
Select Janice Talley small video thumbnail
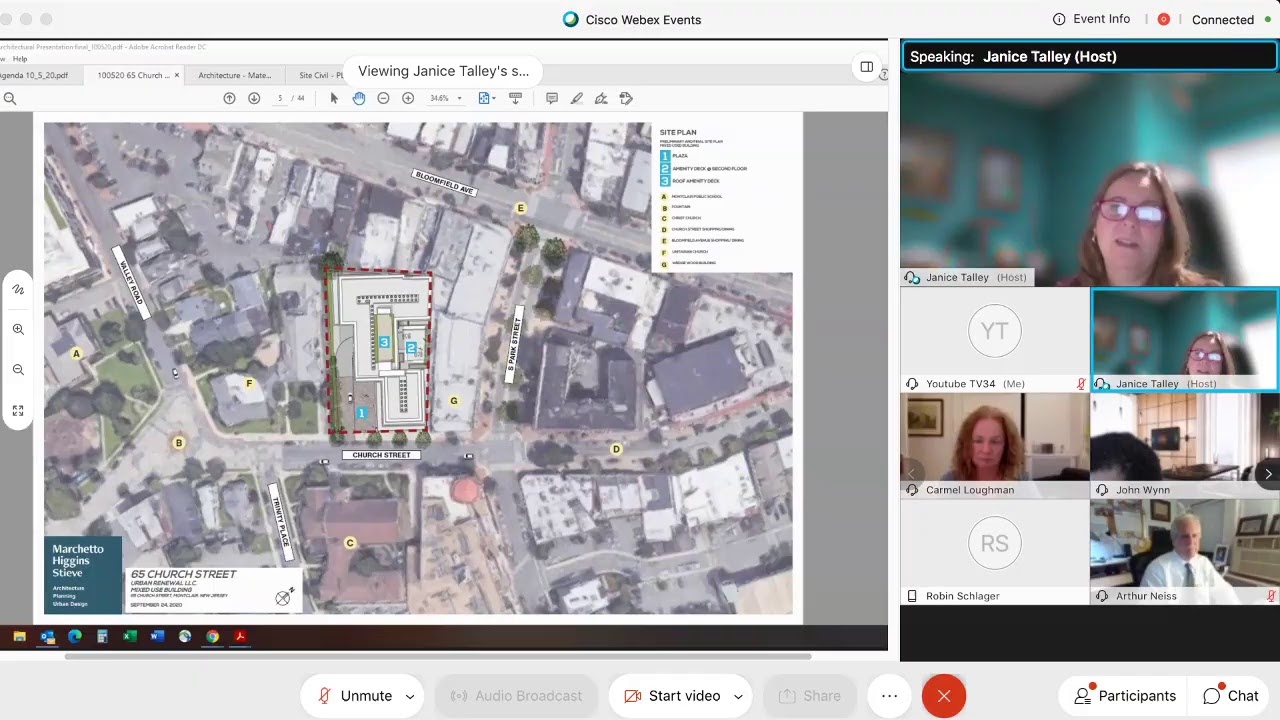(1184, 340)
